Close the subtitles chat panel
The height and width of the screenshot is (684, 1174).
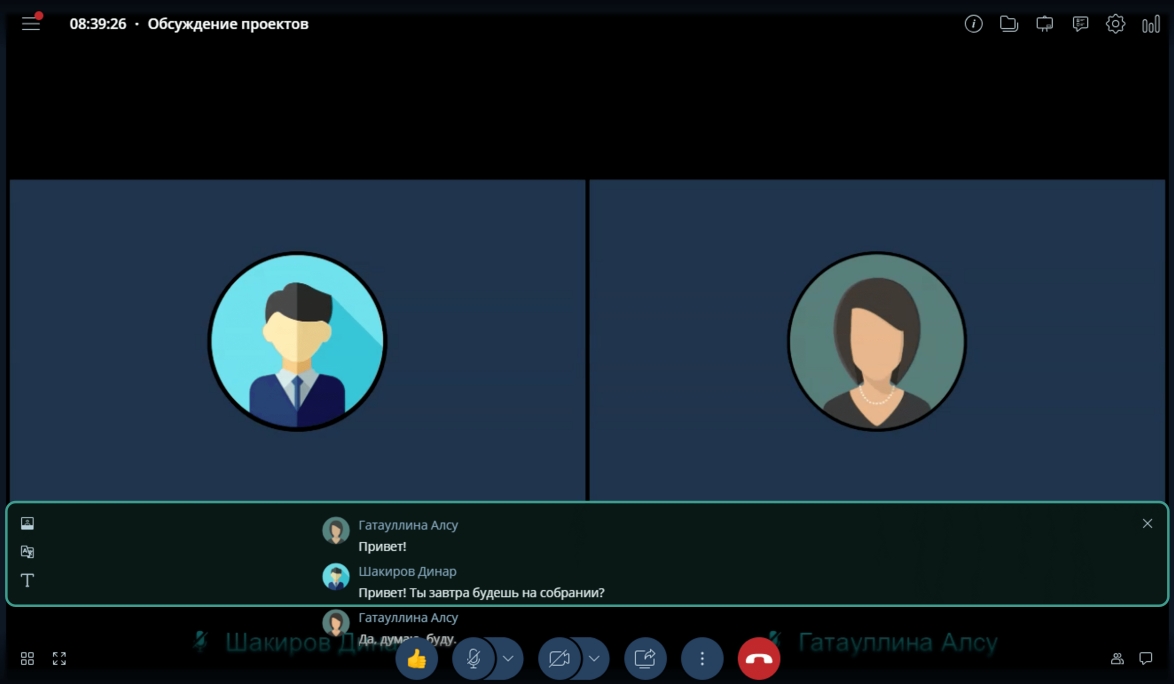1147,524
